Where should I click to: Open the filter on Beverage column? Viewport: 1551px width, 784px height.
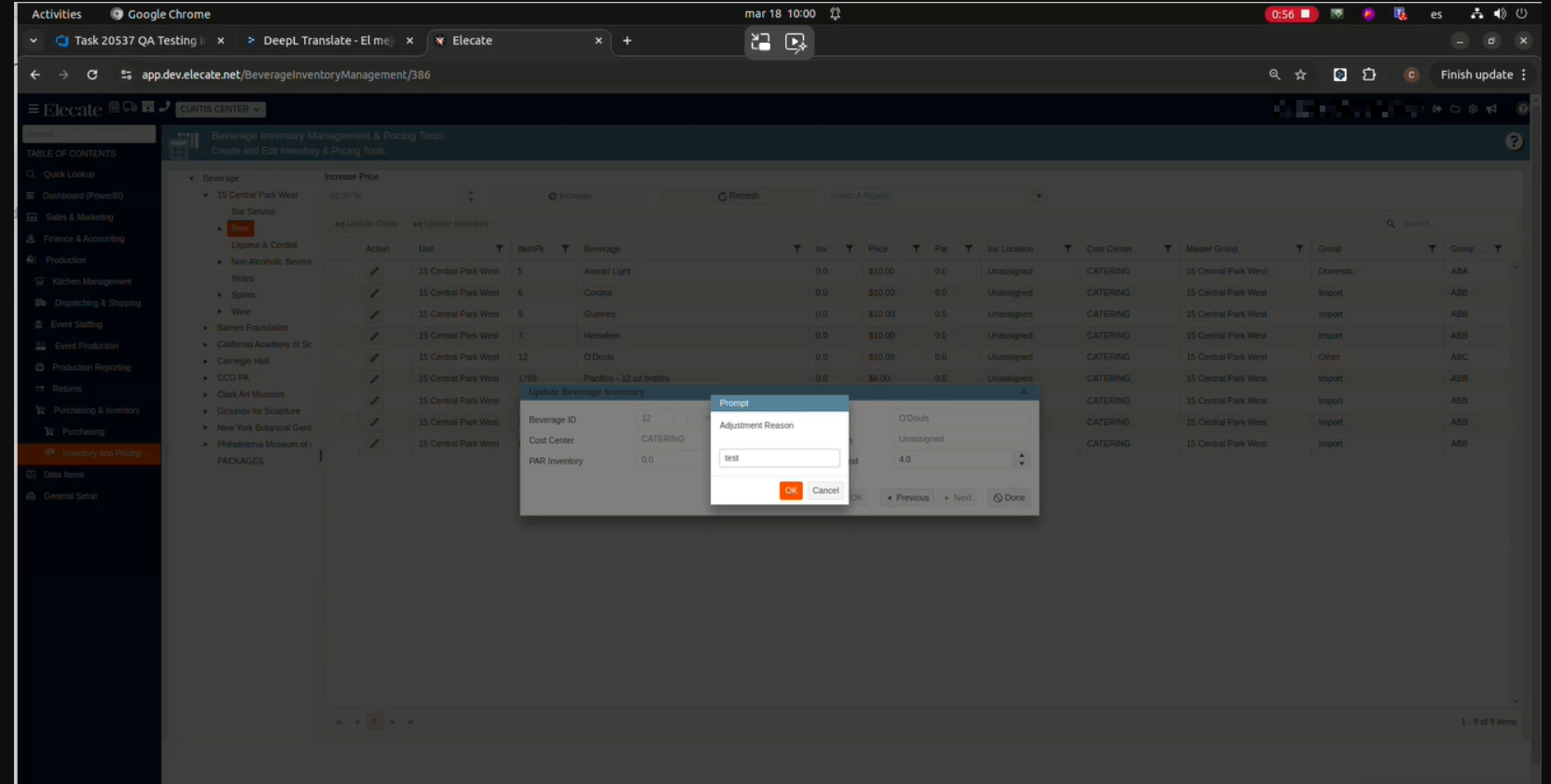click(796, 249)
